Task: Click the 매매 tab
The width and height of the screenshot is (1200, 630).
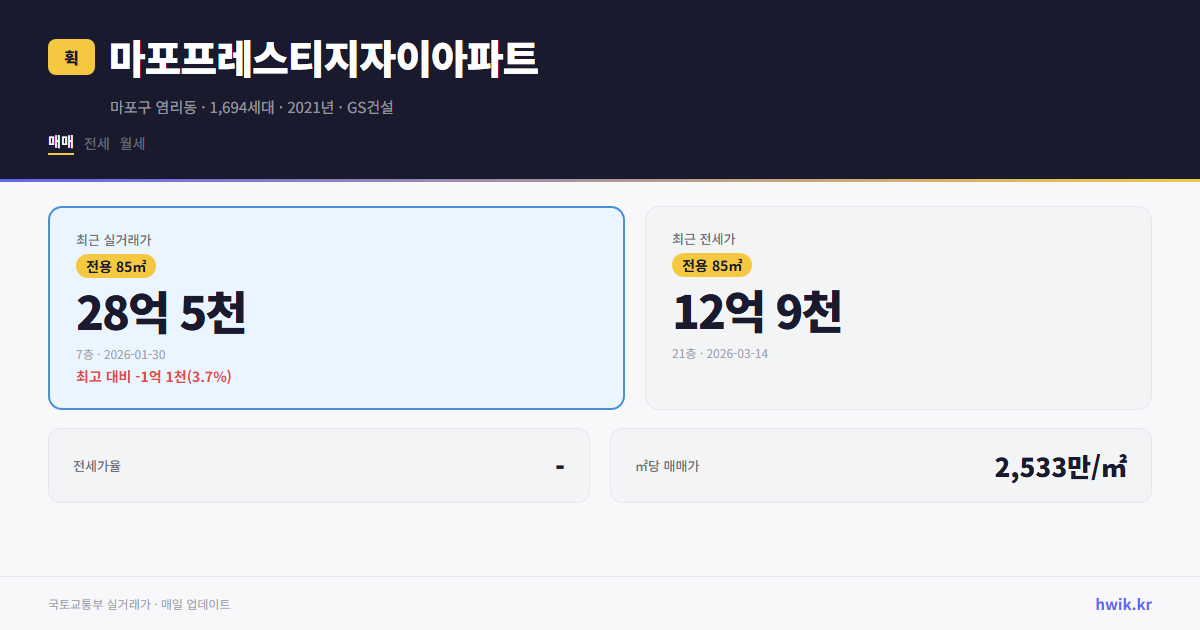Action: [x=59, y=144]
